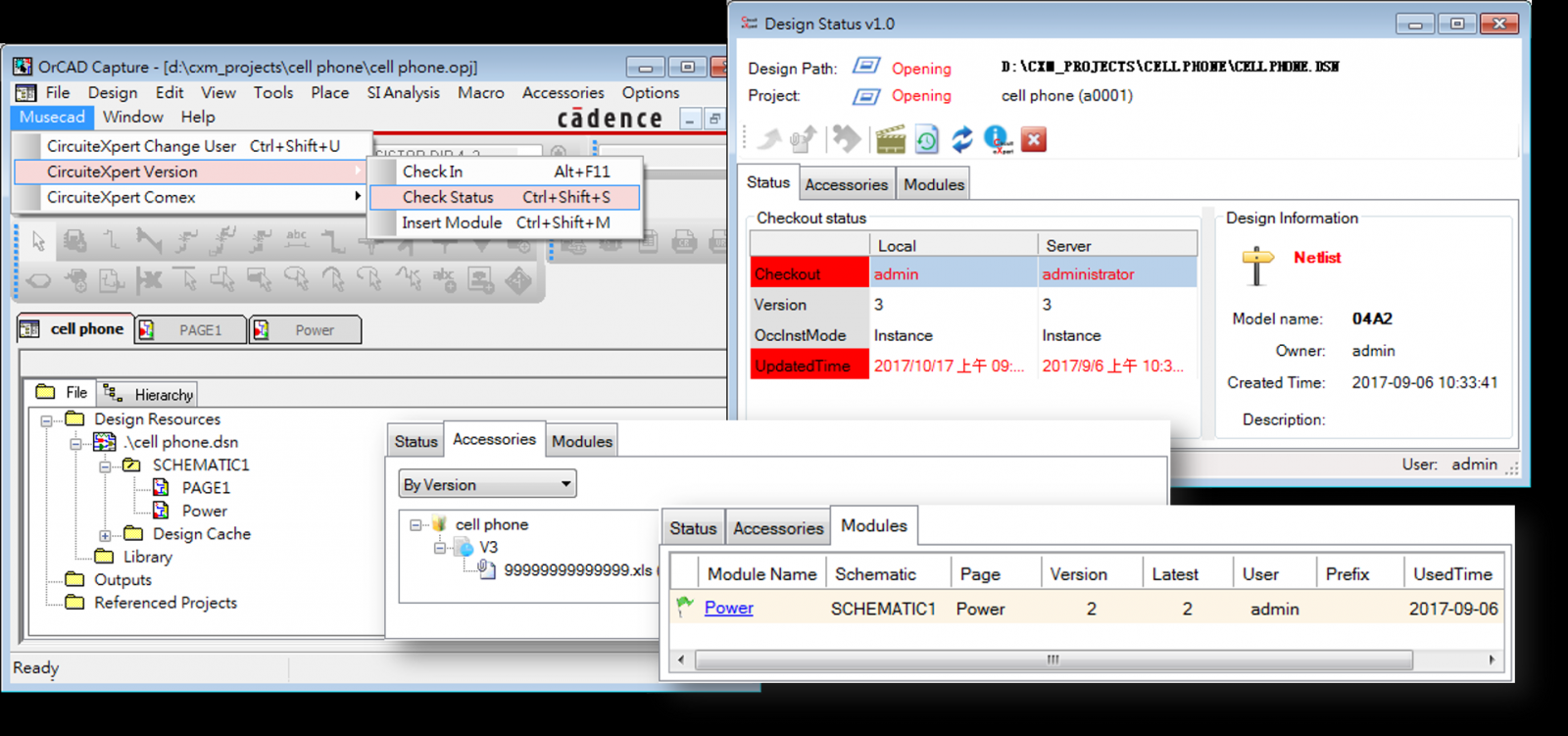Click the Netlist link in Design Information
Viewport: 1568px width, 736px height.
(1316, 258)
